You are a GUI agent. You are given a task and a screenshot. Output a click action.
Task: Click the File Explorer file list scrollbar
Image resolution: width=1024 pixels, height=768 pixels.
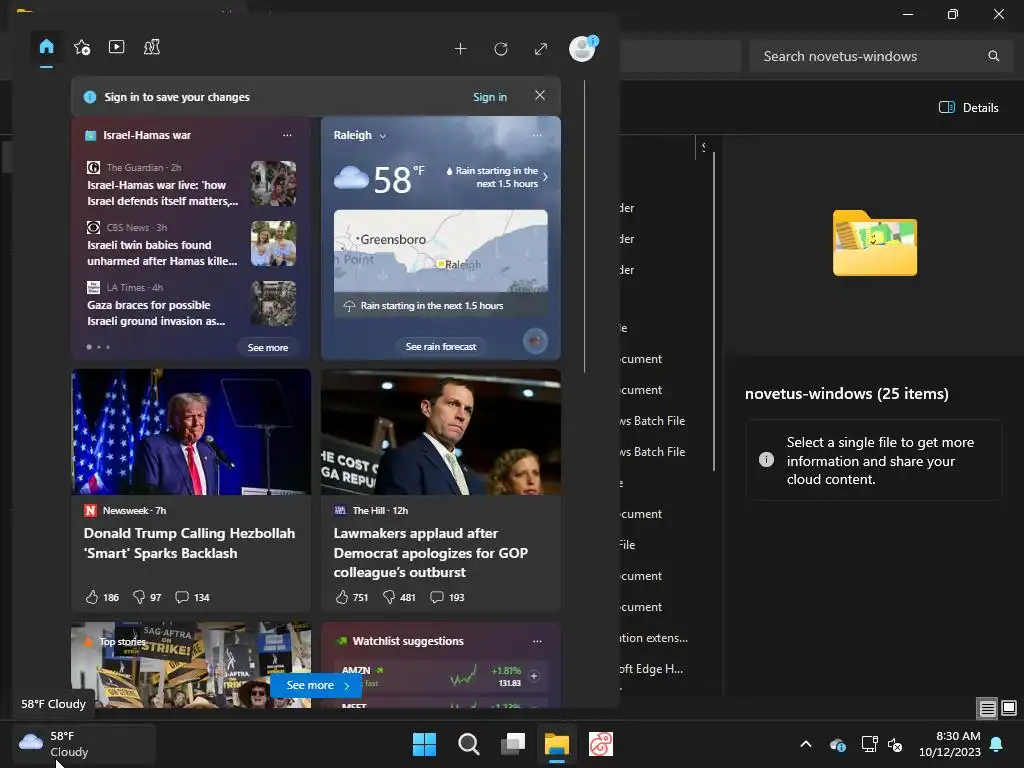(x=714, y=311)
